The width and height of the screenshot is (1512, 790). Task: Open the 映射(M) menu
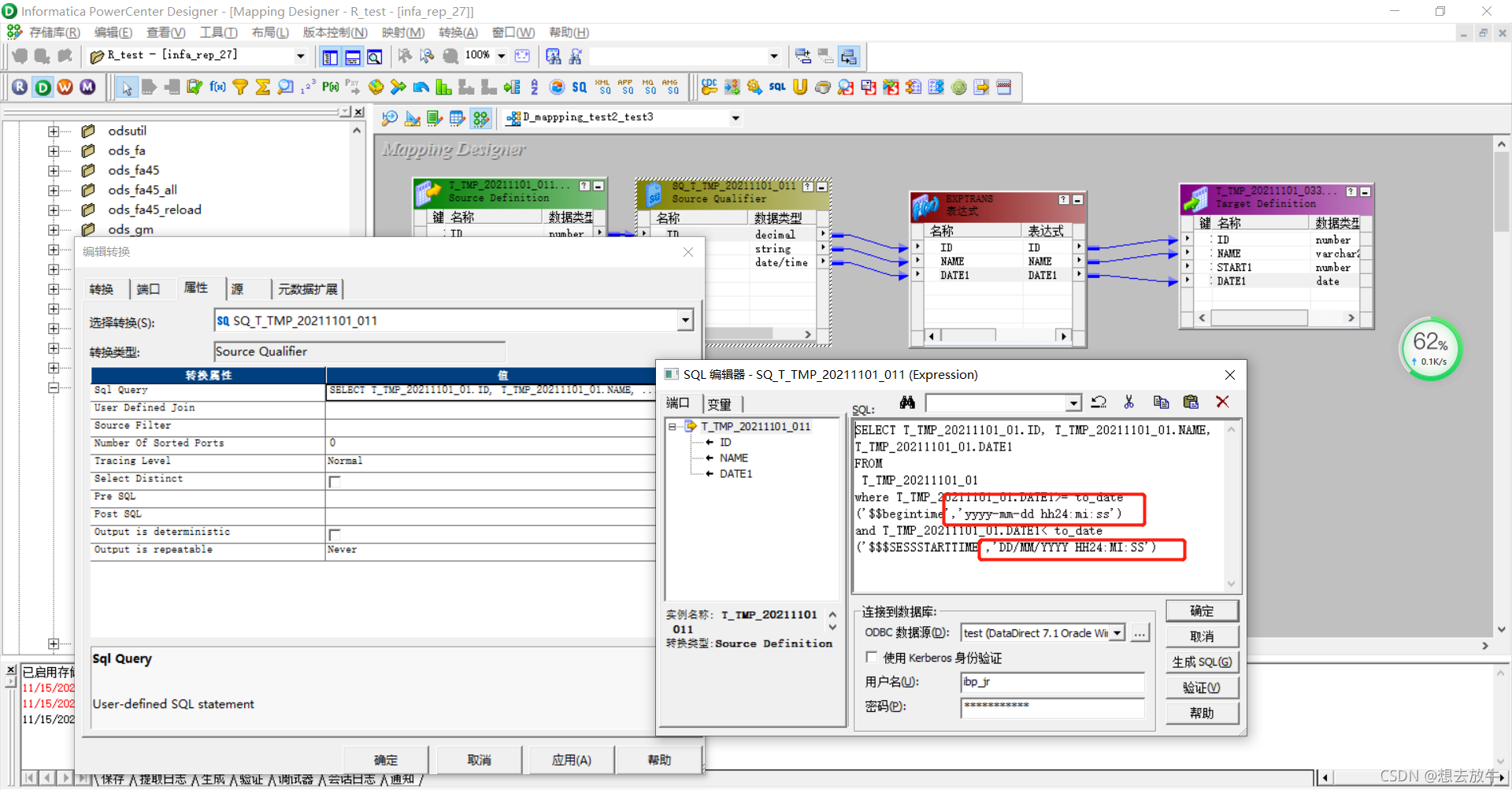403,32
